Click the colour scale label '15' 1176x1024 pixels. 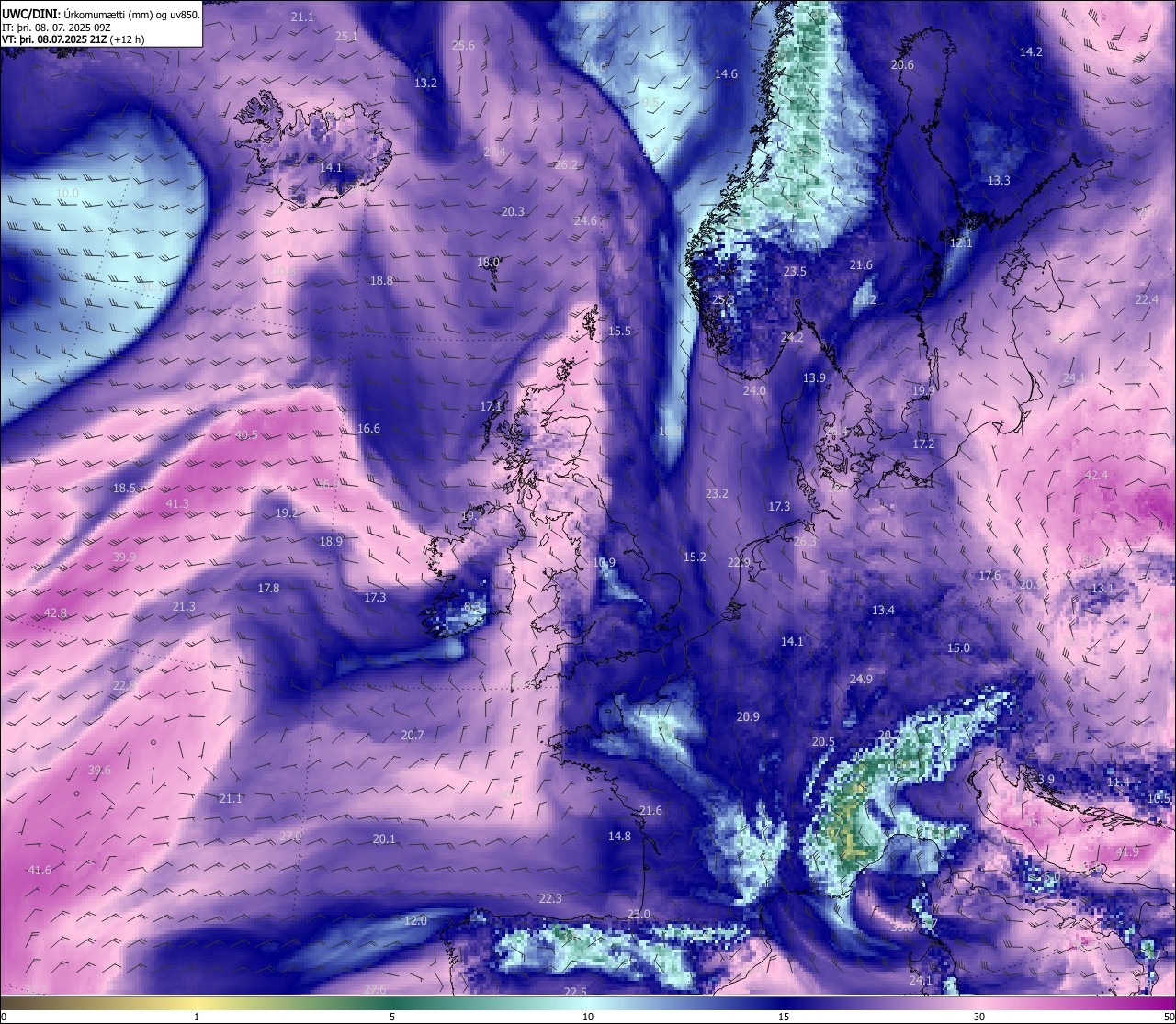784,1017
